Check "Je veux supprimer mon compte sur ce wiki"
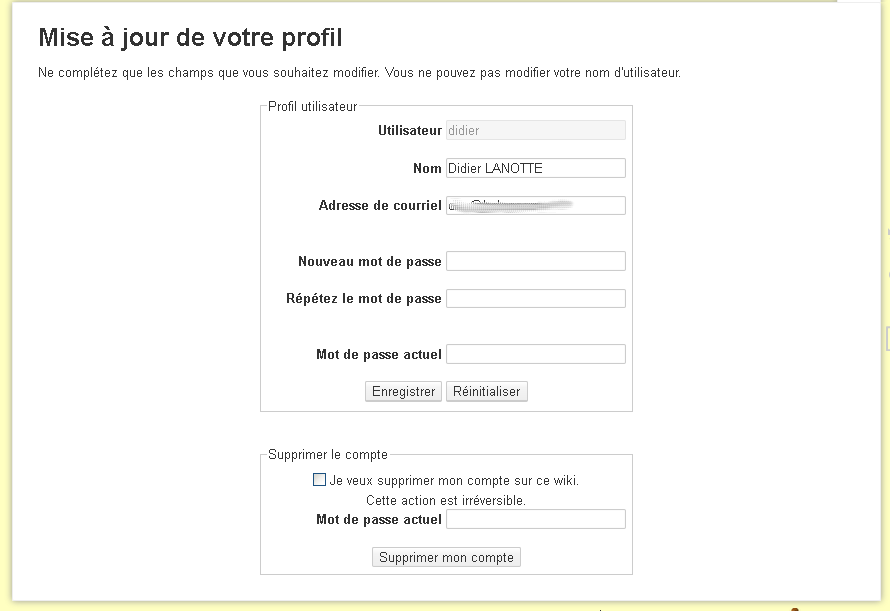The width and height of the screenshot is (890, 611). (320, 480)
